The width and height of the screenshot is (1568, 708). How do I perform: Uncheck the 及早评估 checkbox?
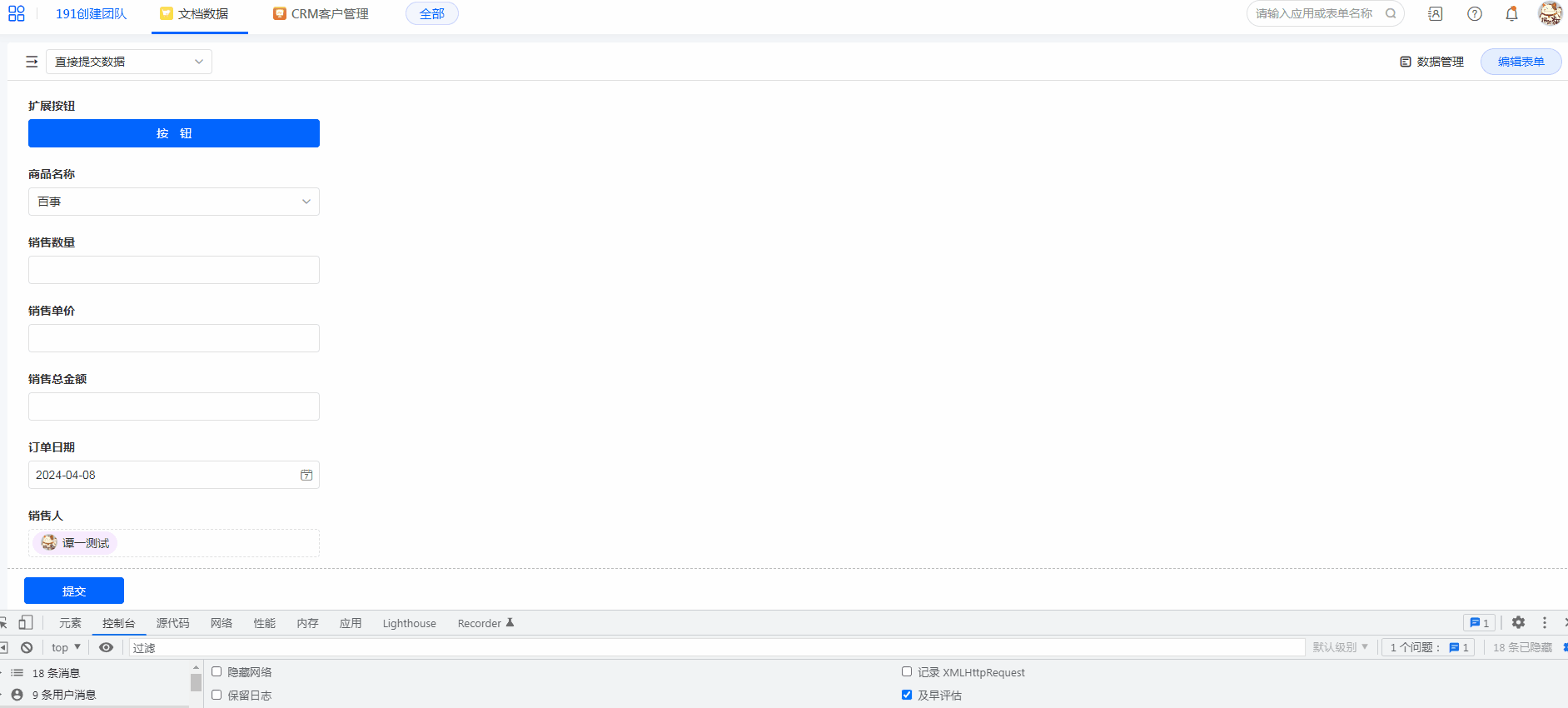click(x=907, y=695)
